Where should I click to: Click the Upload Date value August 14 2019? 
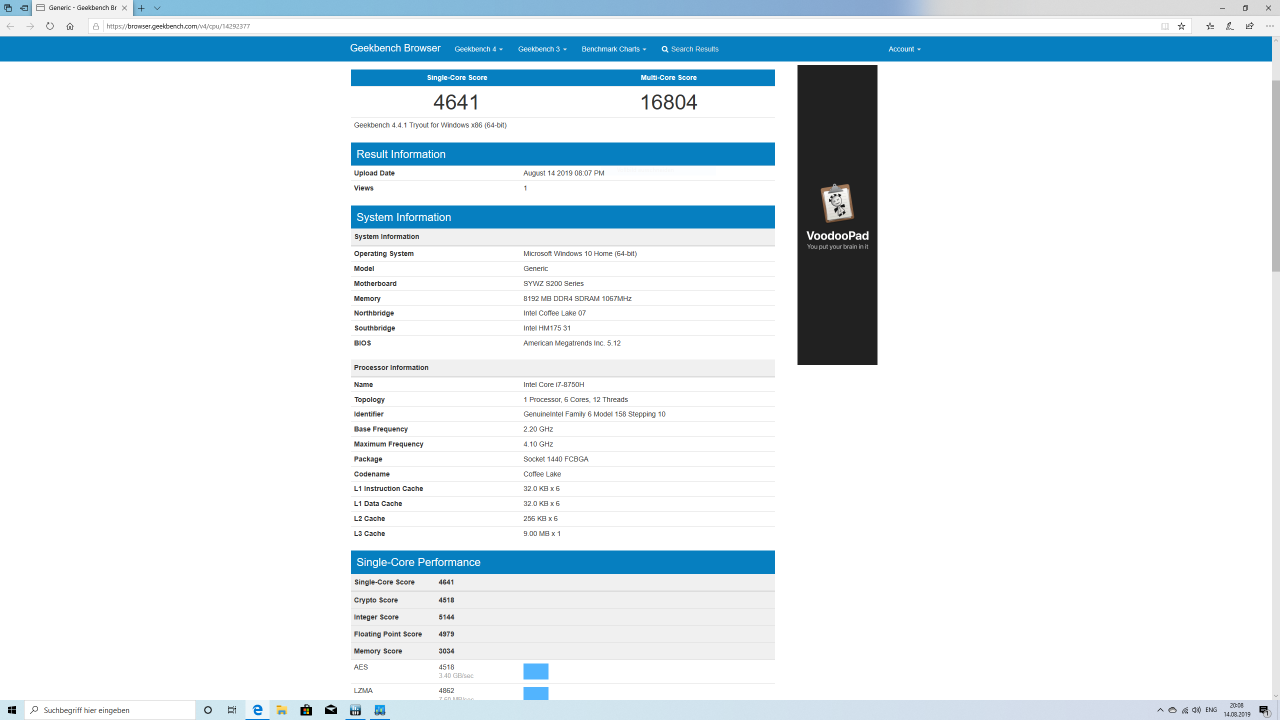click(x=563, y=173)
